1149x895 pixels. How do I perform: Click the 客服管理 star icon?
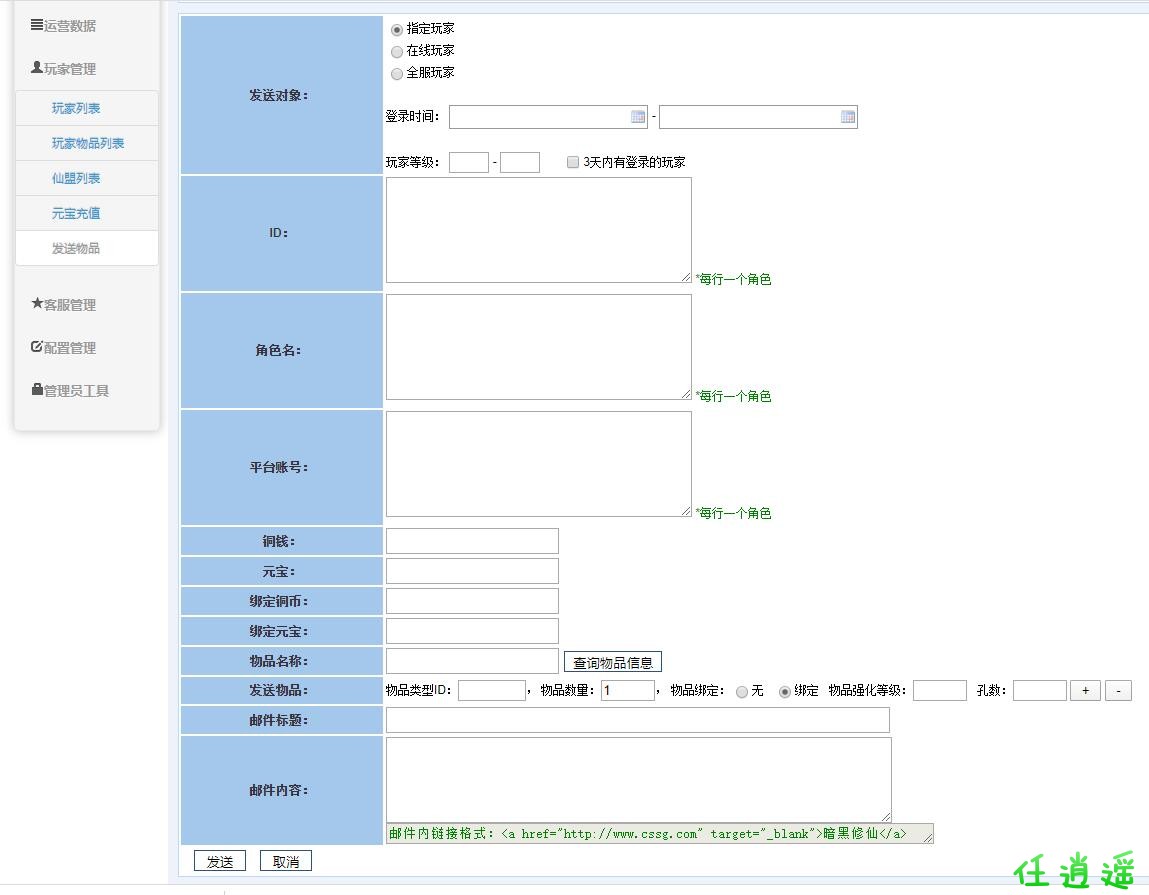(37, 303)
